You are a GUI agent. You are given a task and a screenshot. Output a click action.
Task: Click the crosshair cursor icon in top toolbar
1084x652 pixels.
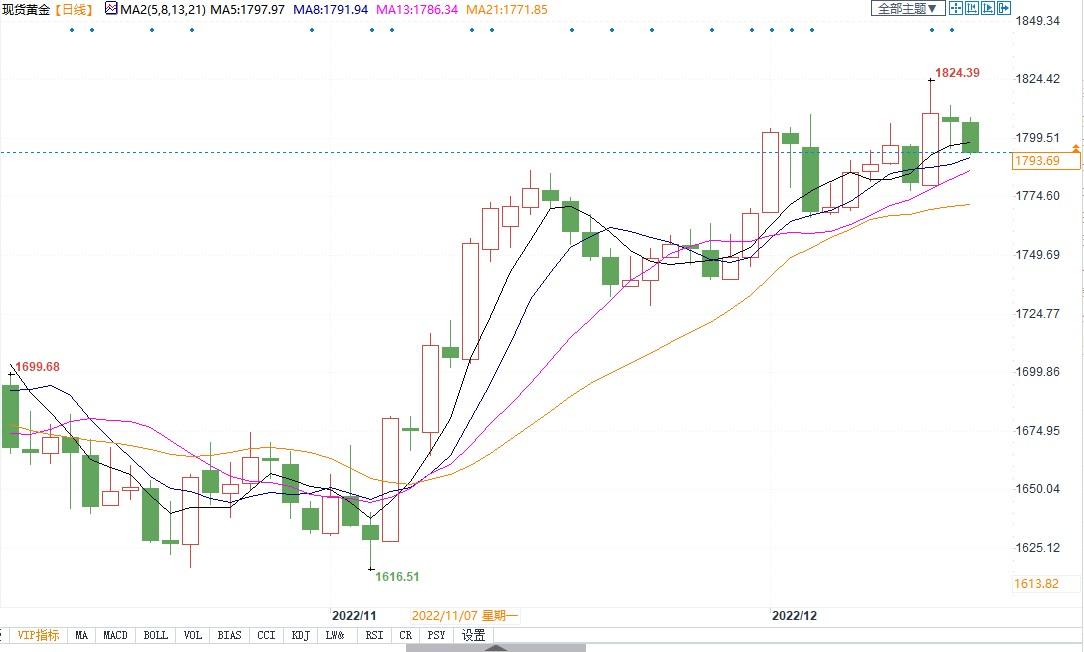click(956, 9)
